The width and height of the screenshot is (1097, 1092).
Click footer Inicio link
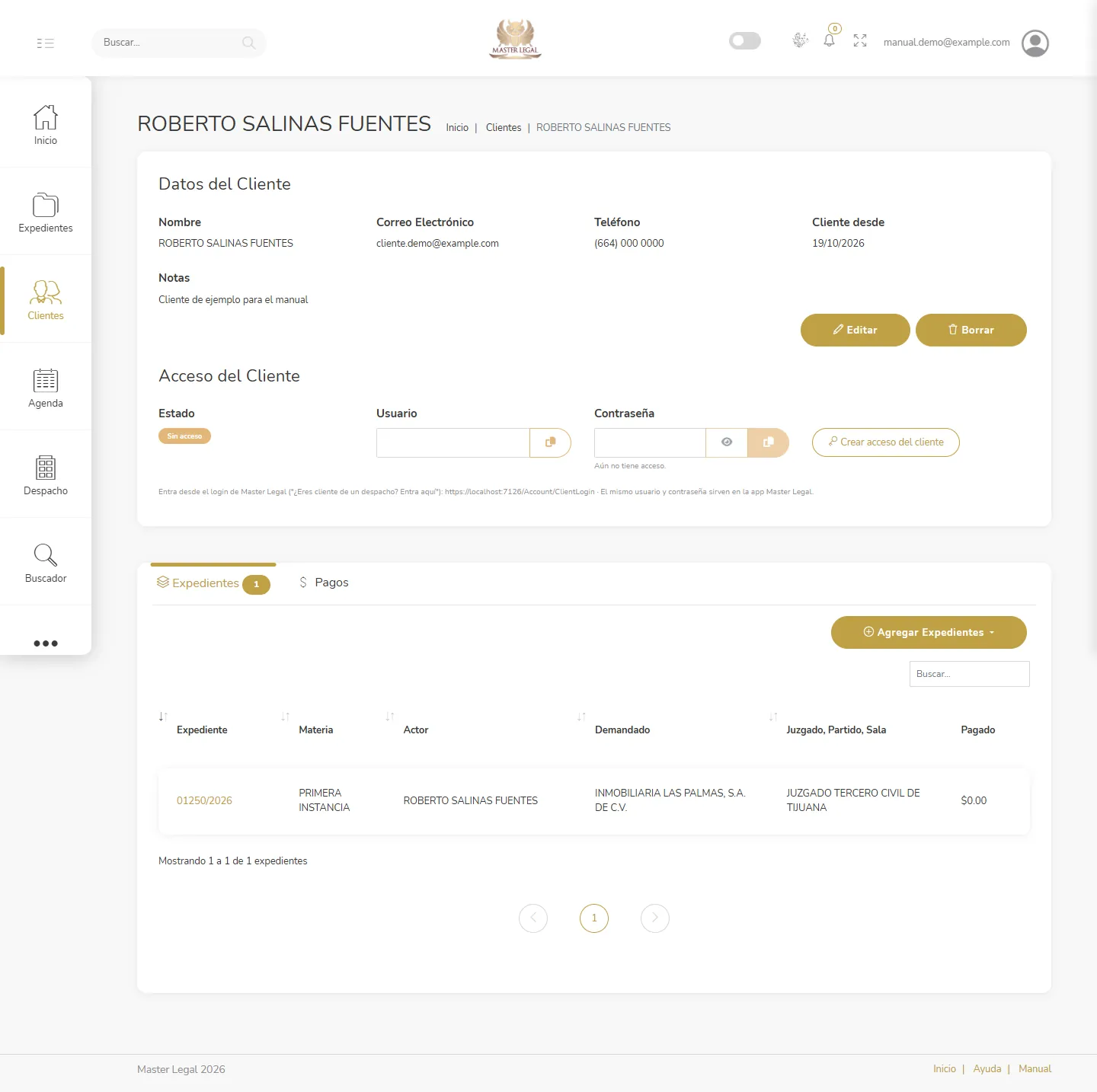(x=945, y=1069)
